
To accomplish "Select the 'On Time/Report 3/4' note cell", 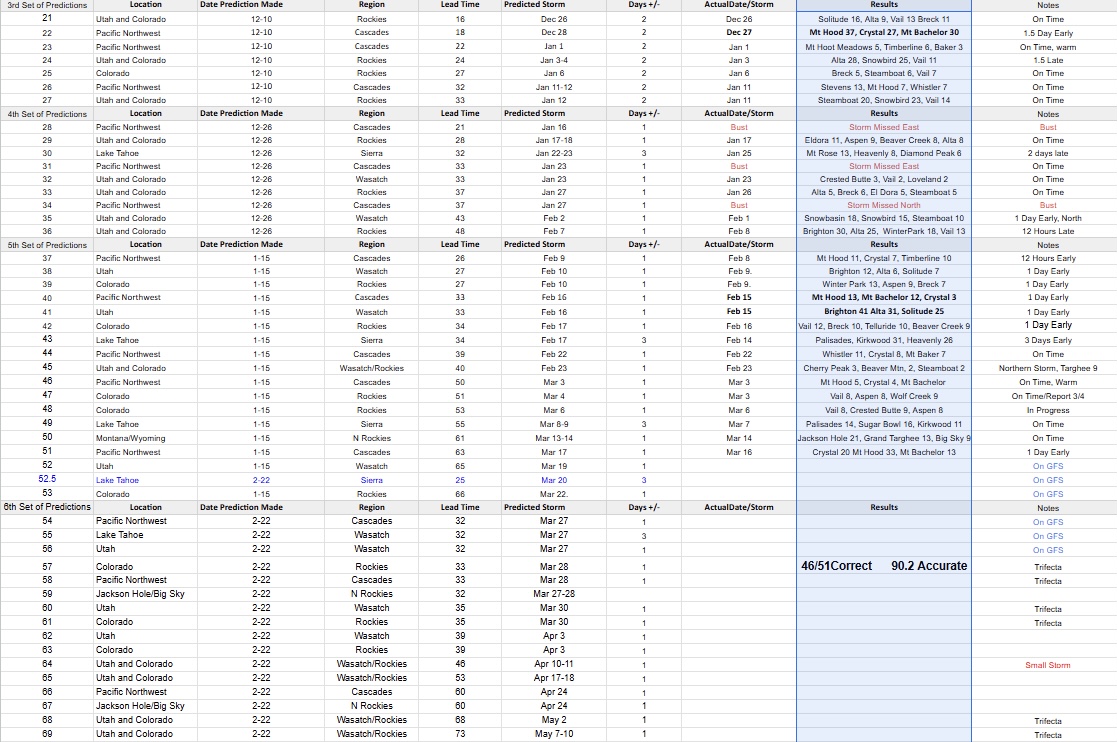I will pyautogui.click(x=1047, y=396).
